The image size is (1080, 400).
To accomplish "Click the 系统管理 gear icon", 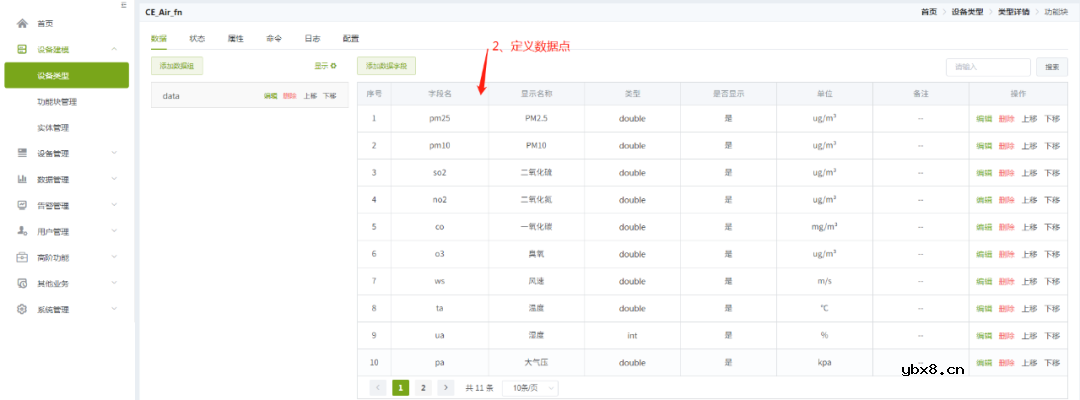I will pos(22,309).
